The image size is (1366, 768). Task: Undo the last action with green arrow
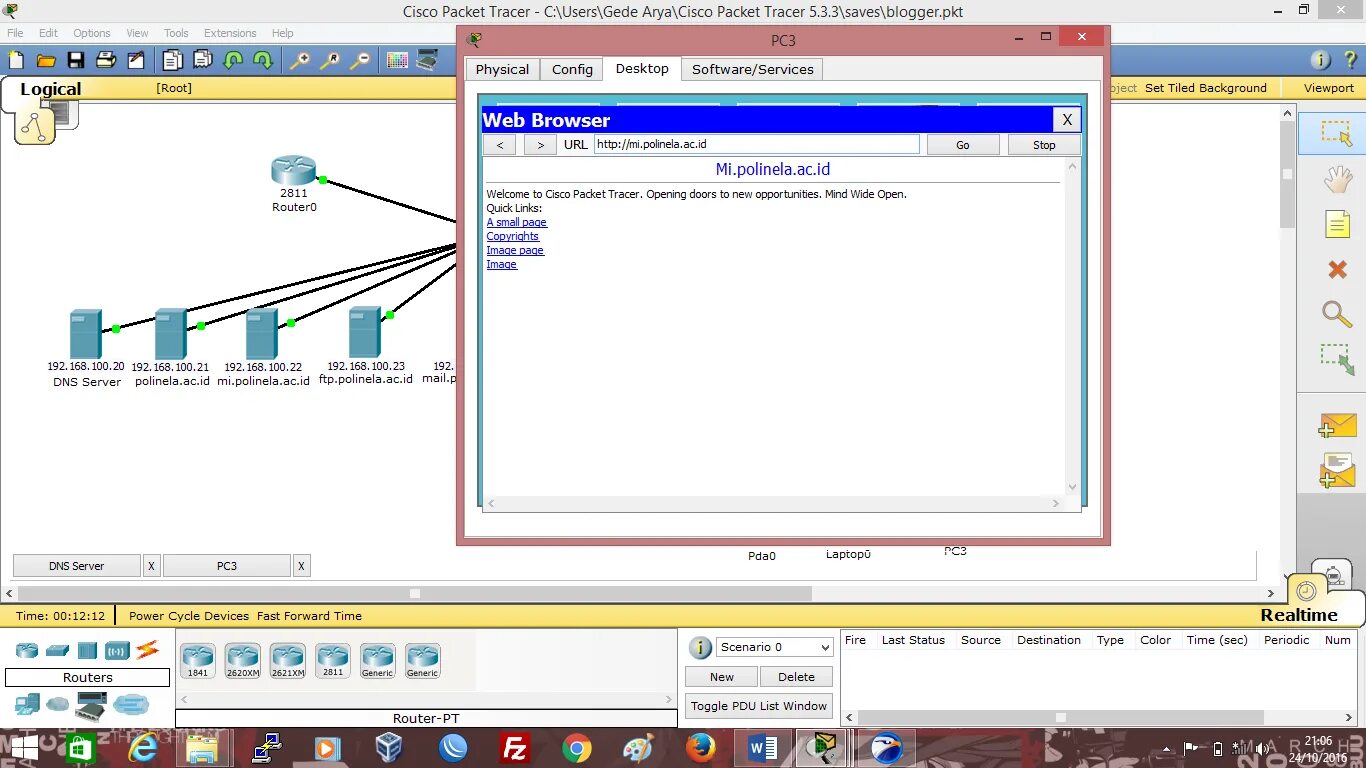(233, 60)
